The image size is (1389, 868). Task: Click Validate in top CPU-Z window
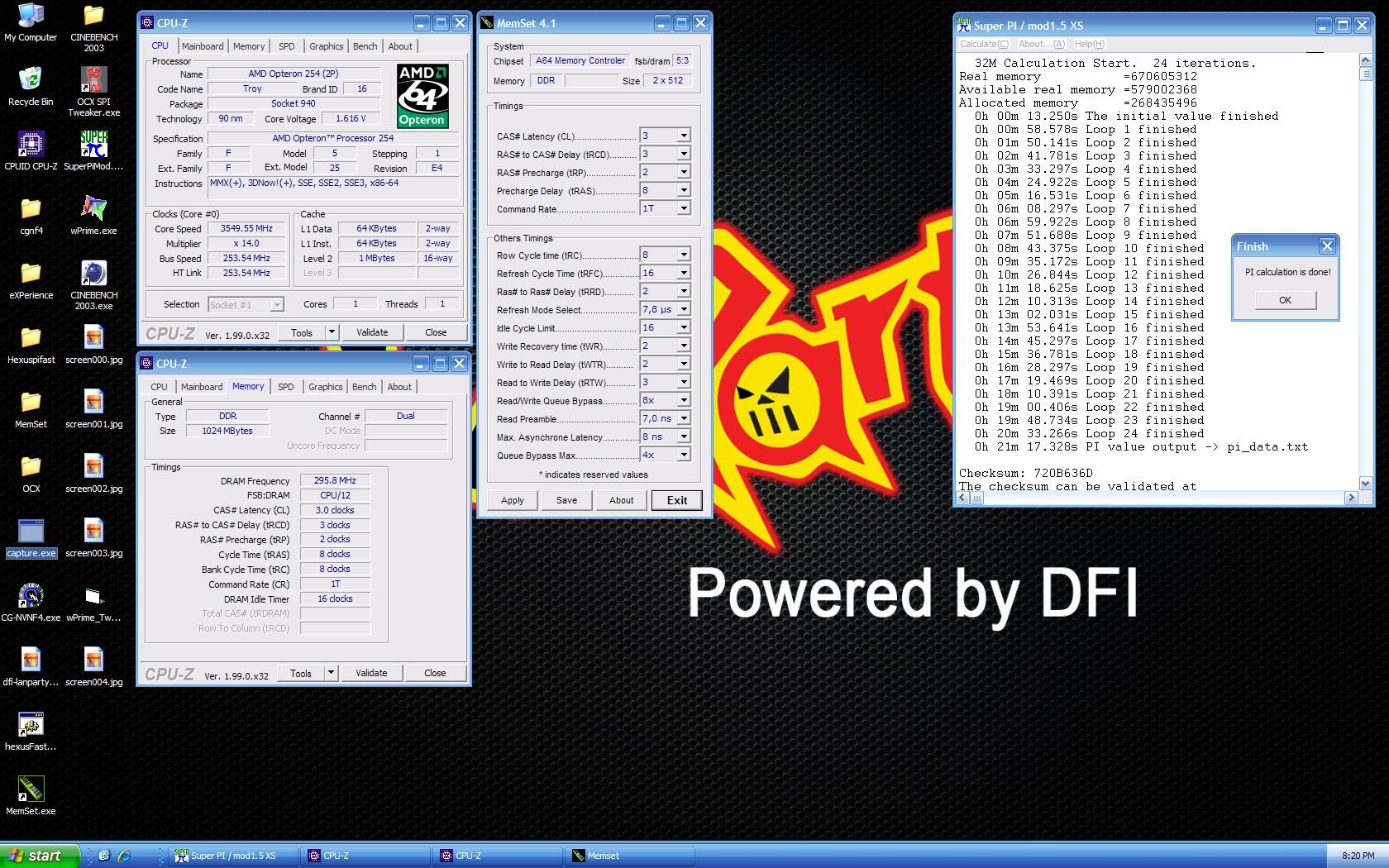point(372,332)
